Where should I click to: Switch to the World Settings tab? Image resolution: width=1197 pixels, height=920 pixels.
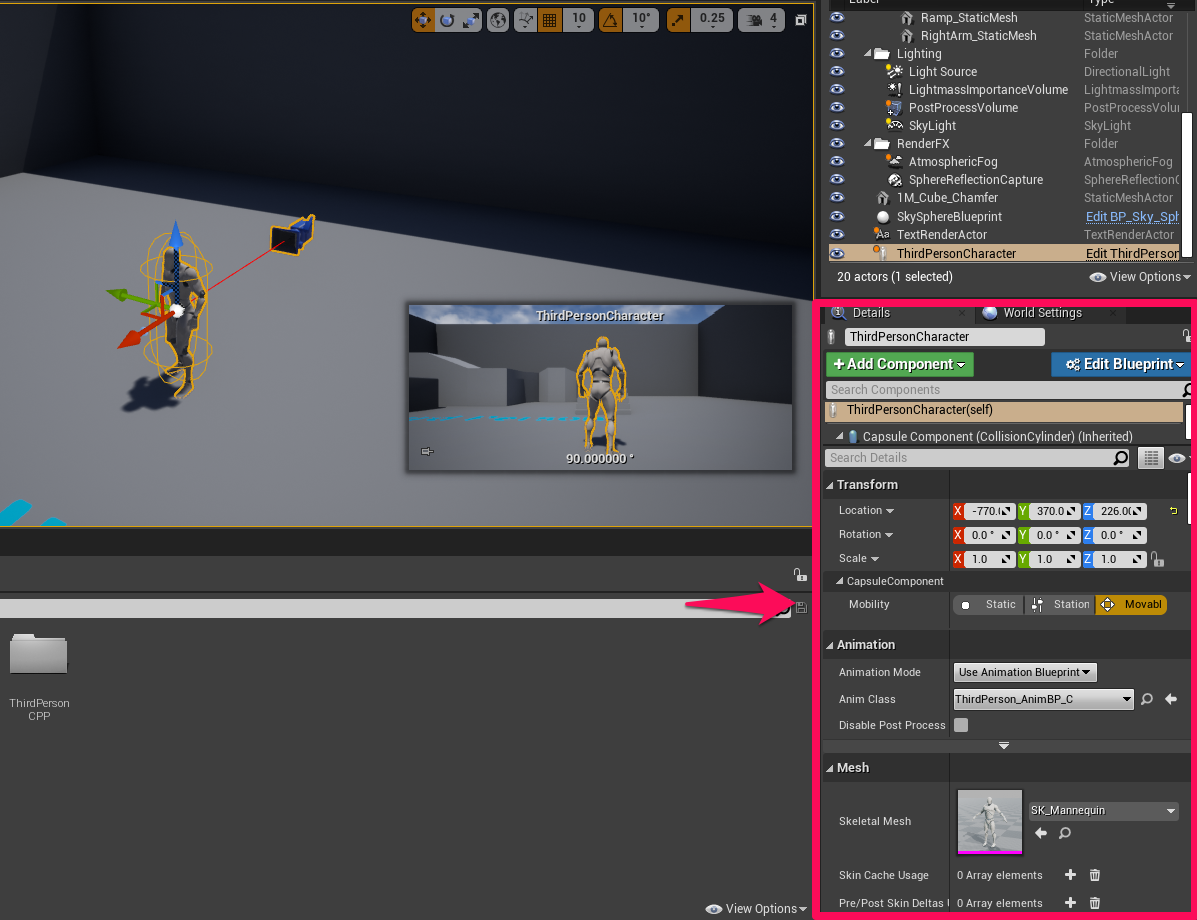click(1042, 313)
